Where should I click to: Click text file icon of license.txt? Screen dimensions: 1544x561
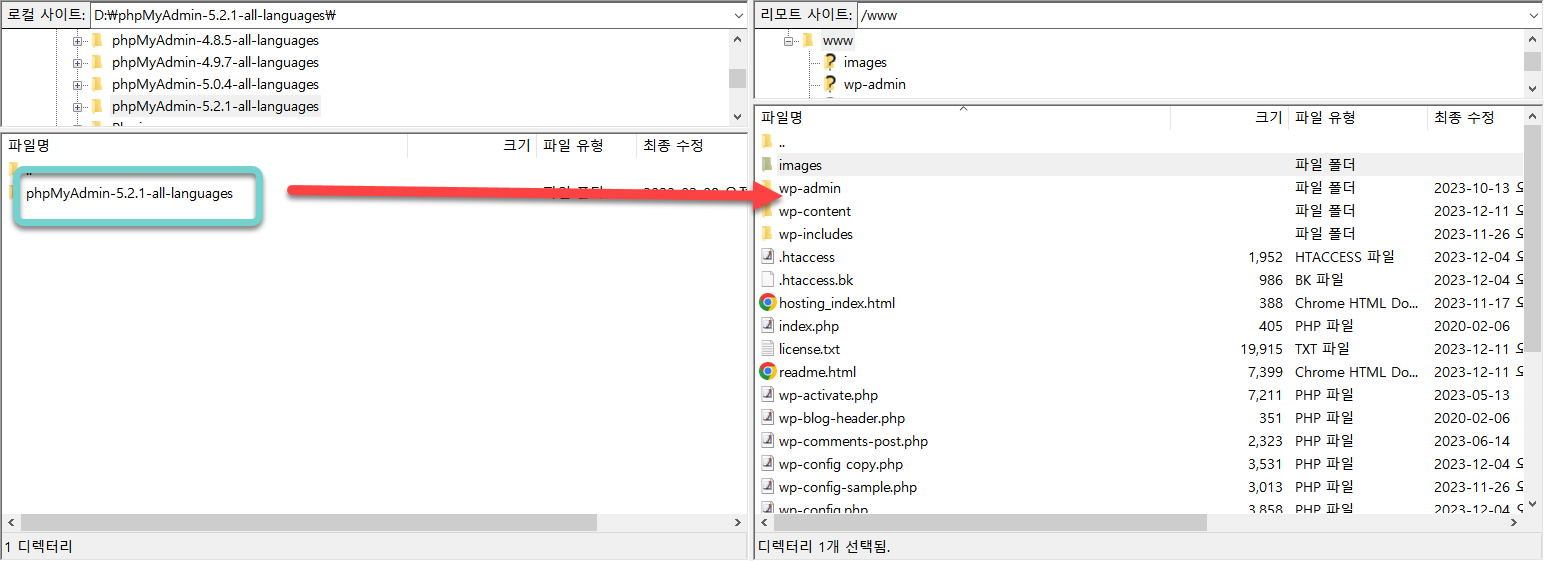tap(767, 349)
